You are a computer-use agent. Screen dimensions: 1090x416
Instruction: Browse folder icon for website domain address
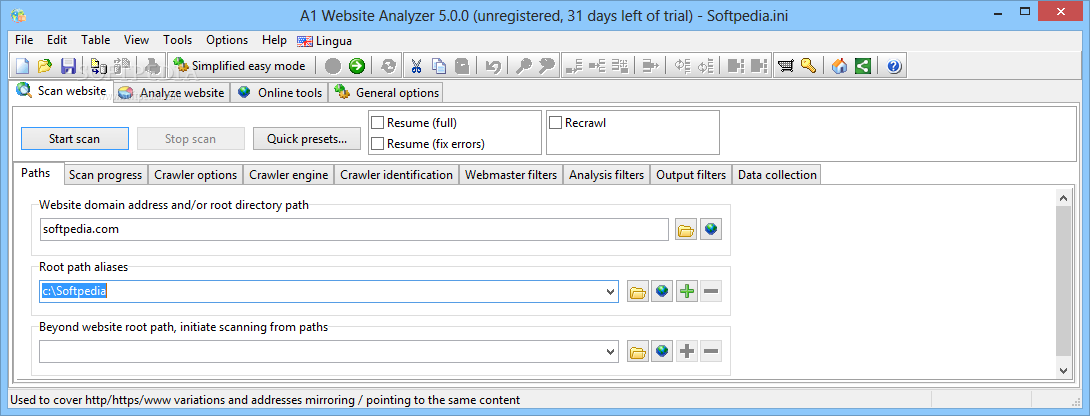[x=686, y=229]
